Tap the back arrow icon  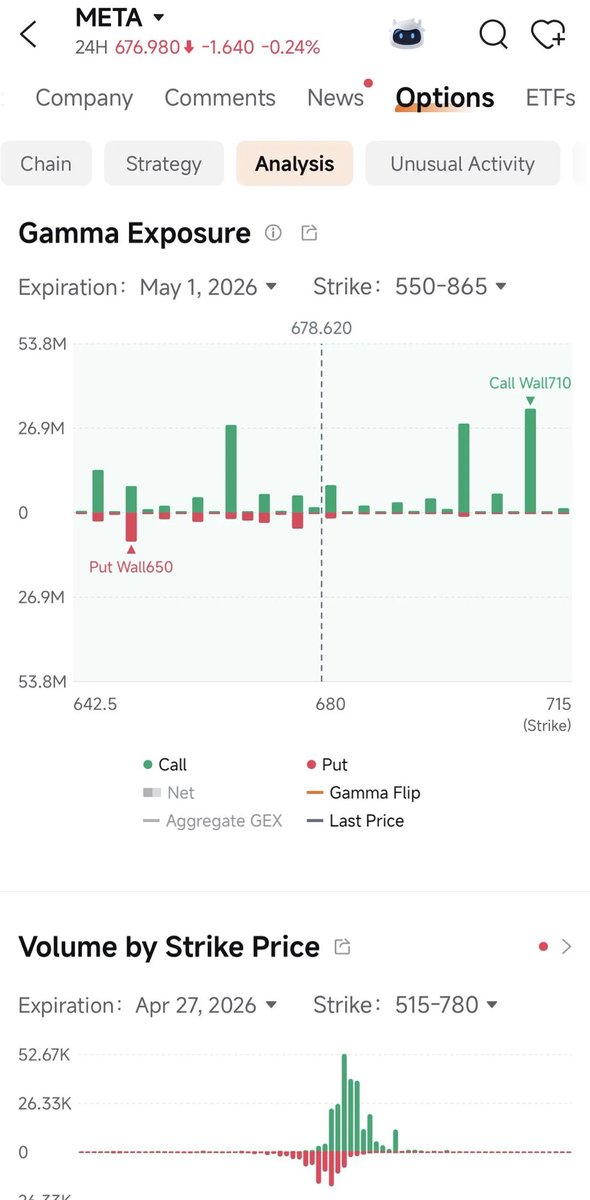(28, 34)
